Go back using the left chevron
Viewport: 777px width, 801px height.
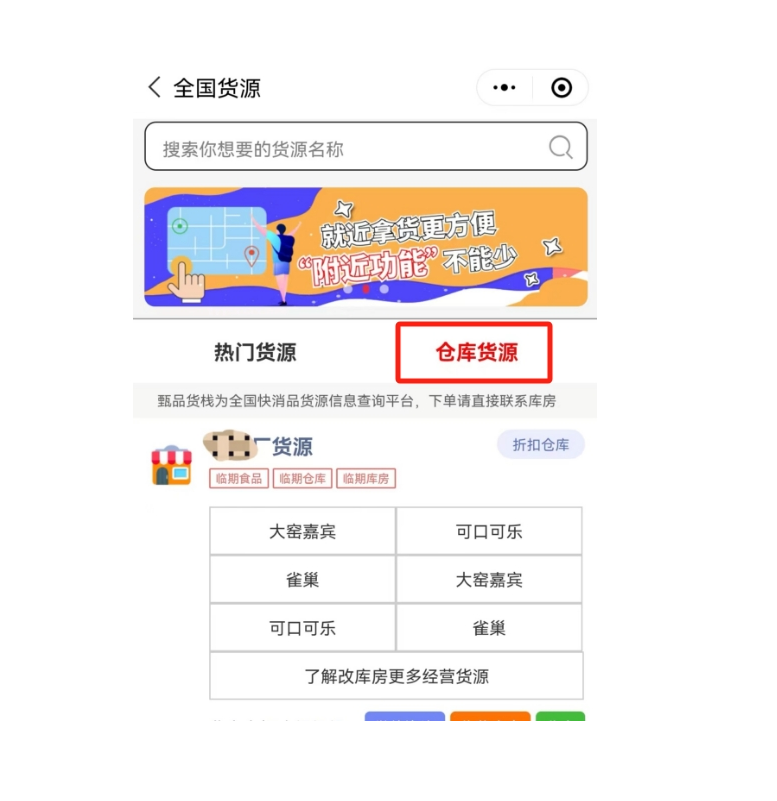154,87
